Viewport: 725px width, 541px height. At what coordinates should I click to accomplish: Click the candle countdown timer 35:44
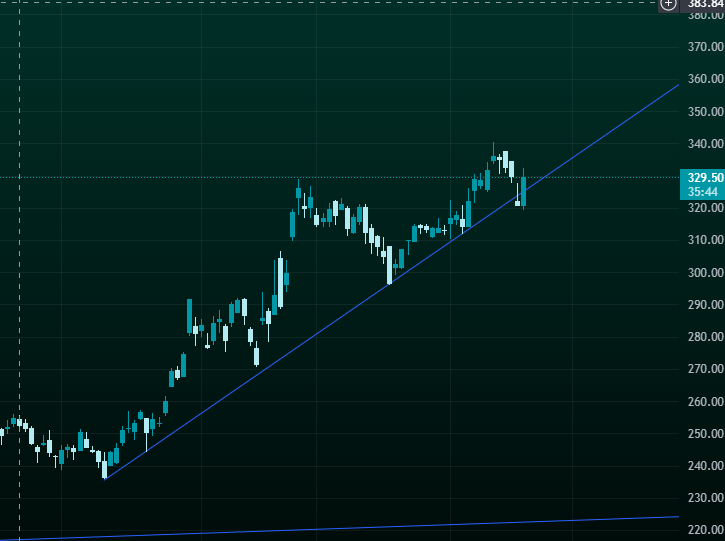(x=703, y=192)
